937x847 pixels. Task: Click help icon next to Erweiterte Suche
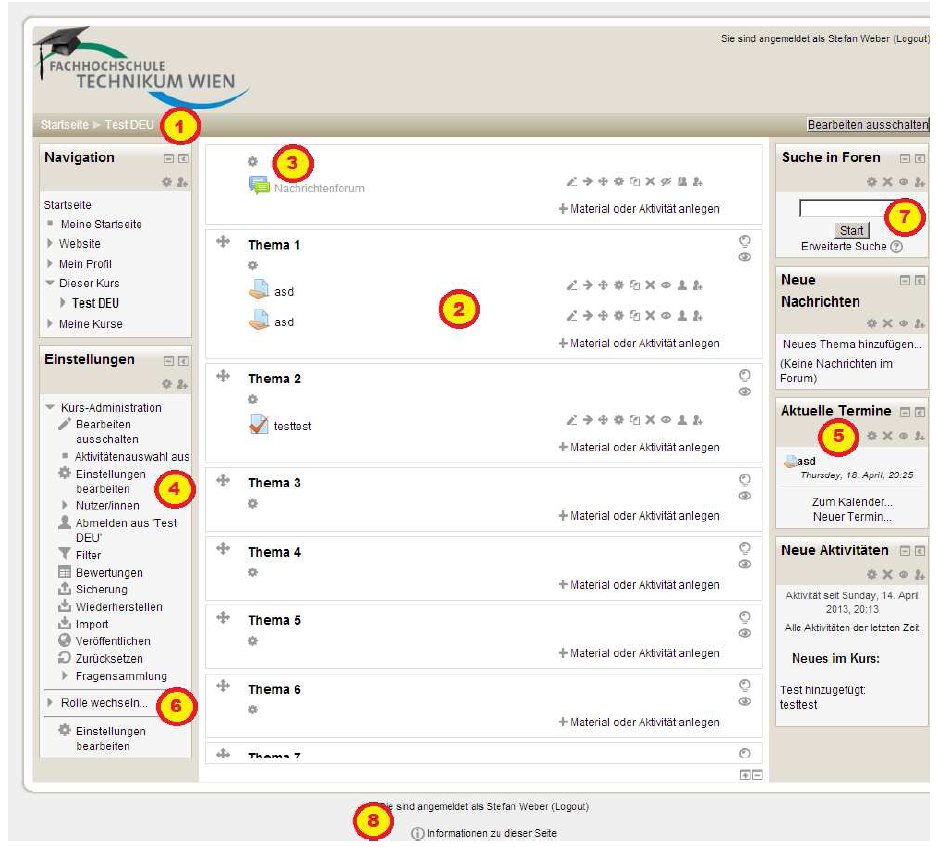point(896,247)
